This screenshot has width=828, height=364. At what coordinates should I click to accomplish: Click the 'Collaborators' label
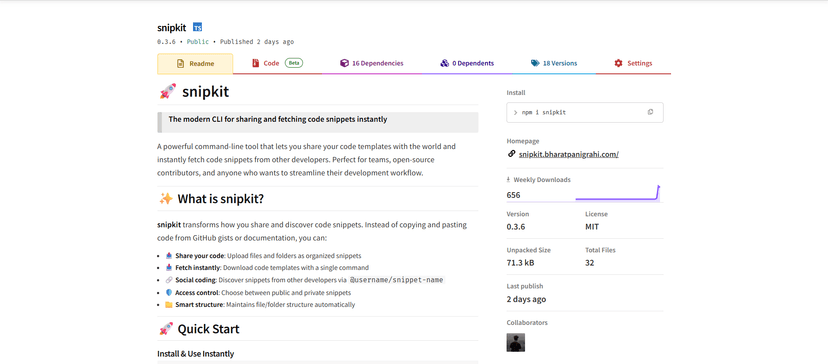pyautogui.click(x=527, y=322)
